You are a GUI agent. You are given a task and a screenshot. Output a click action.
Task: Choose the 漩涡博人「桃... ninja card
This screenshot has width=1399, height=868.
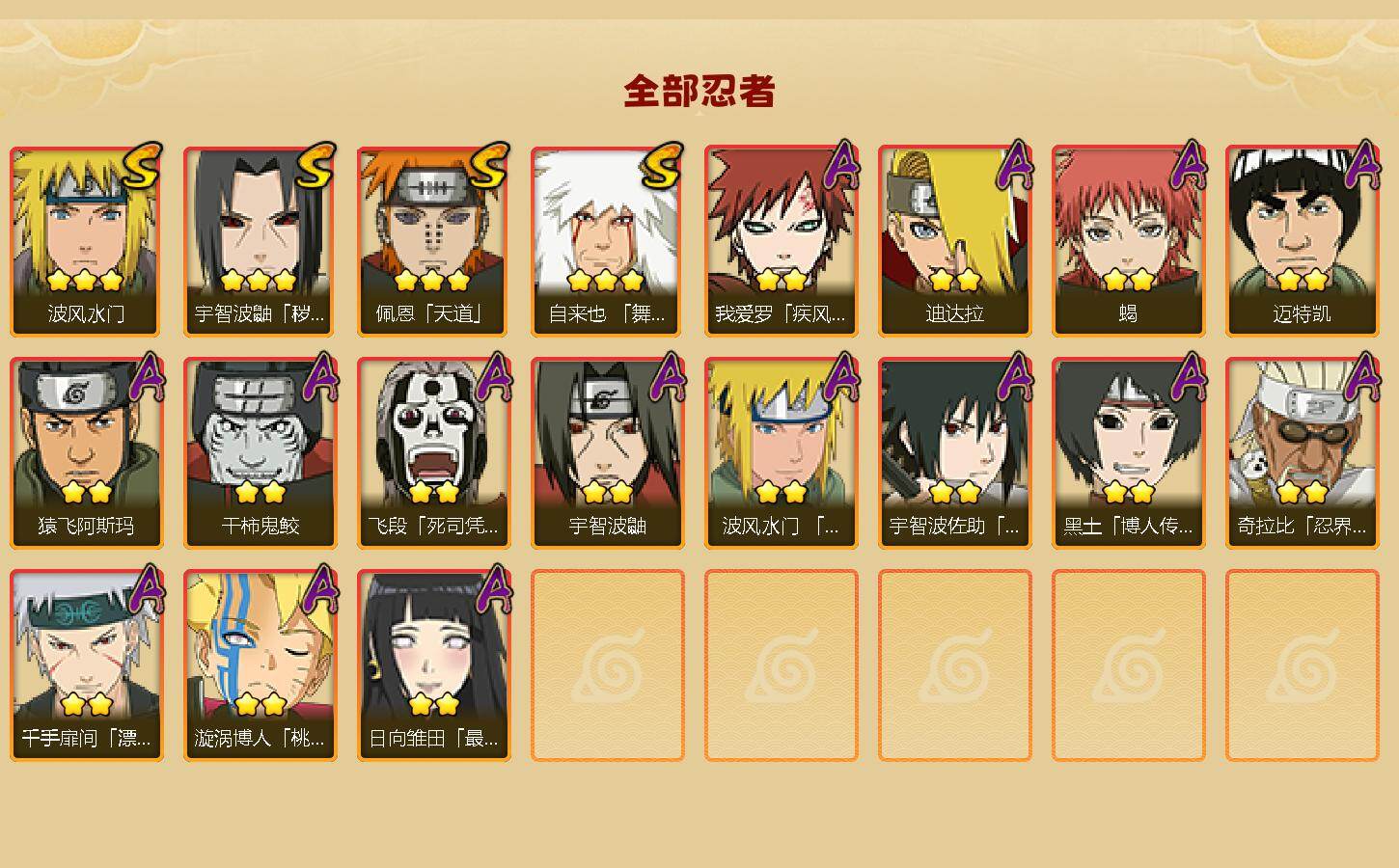coord(261,665)
